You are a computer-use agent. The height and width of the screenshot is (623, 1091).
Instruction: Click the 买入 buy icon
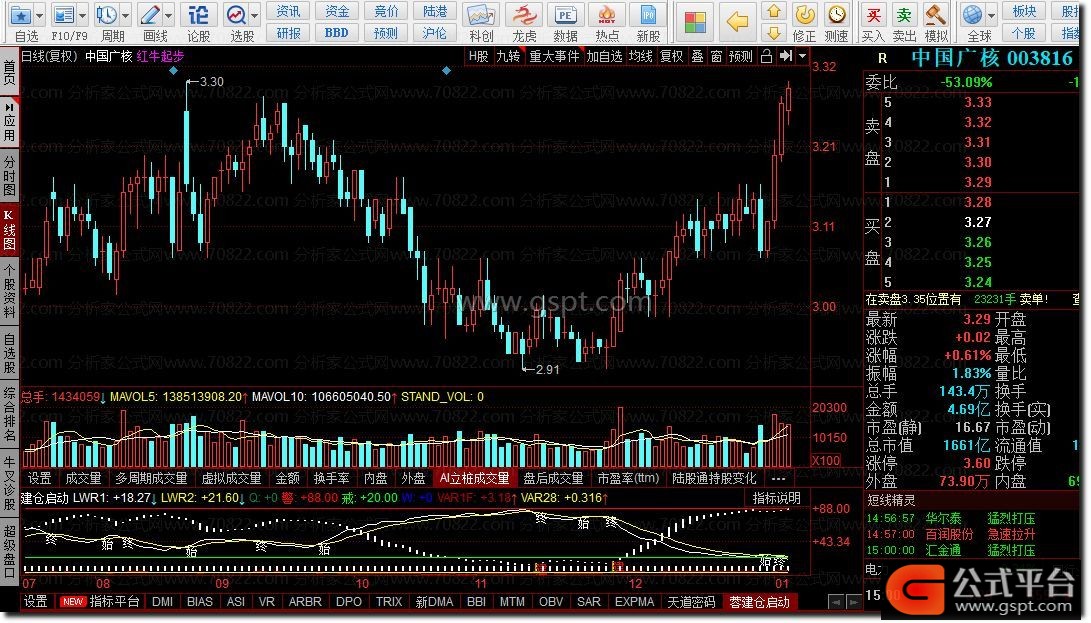(x=873, y=15)
